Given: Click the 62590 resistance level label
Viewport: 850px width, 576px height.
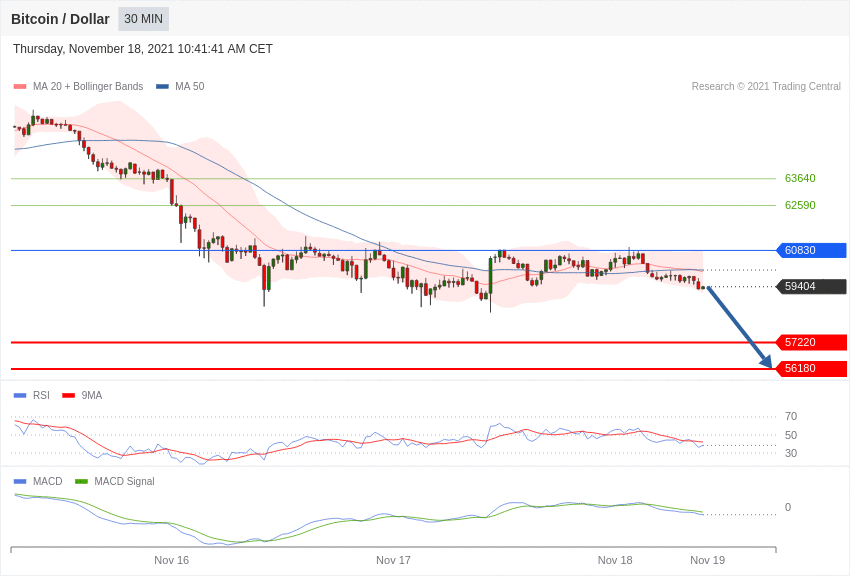Looking at the screenshot, I should coord(800,205).
